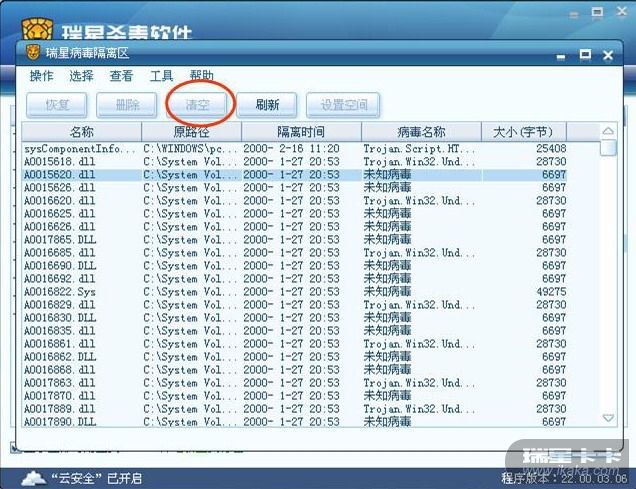The height and width of the screenshot is (489, 636).
Task: Select the A0017870.dll row
Action: (294, 395)
